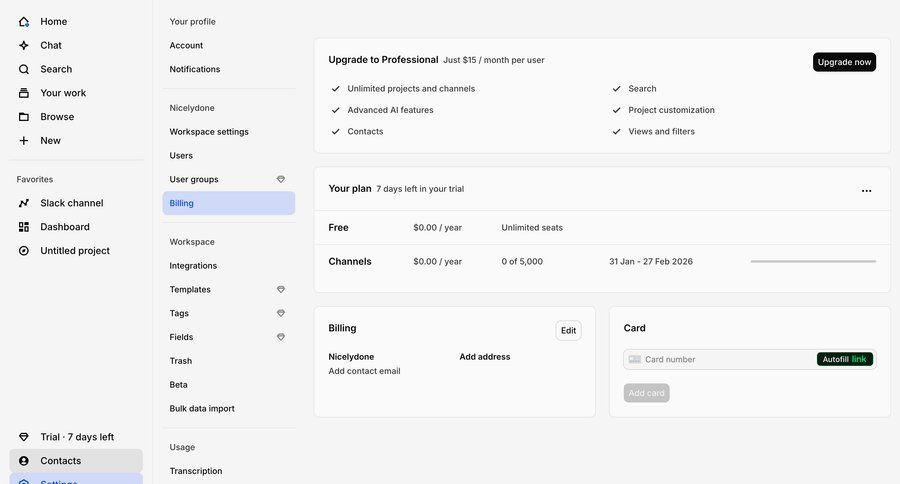Click the Search magnifier icon
The image size is (900, 484).
pos(24,69)
